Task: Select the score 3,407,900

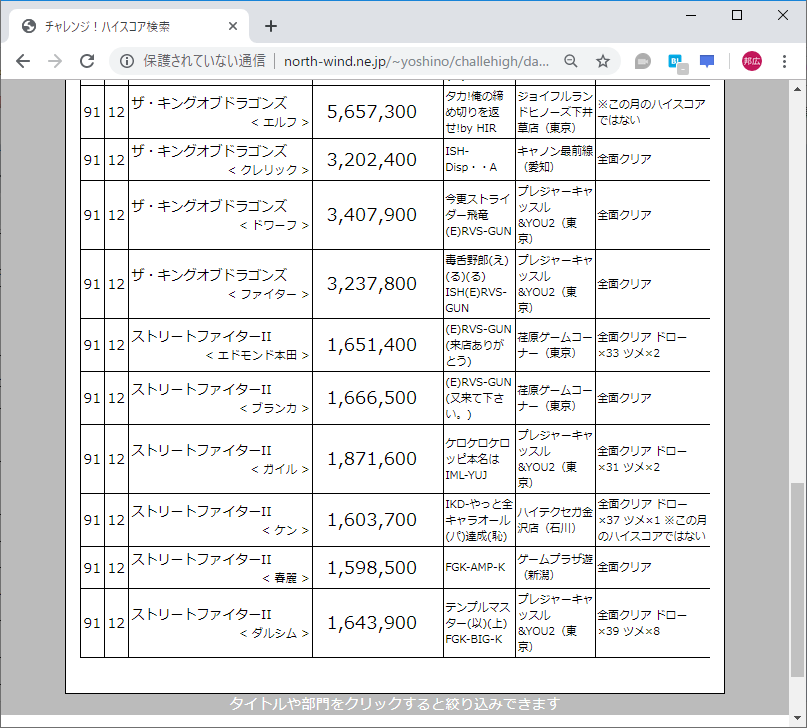Action: click(372, 215)
